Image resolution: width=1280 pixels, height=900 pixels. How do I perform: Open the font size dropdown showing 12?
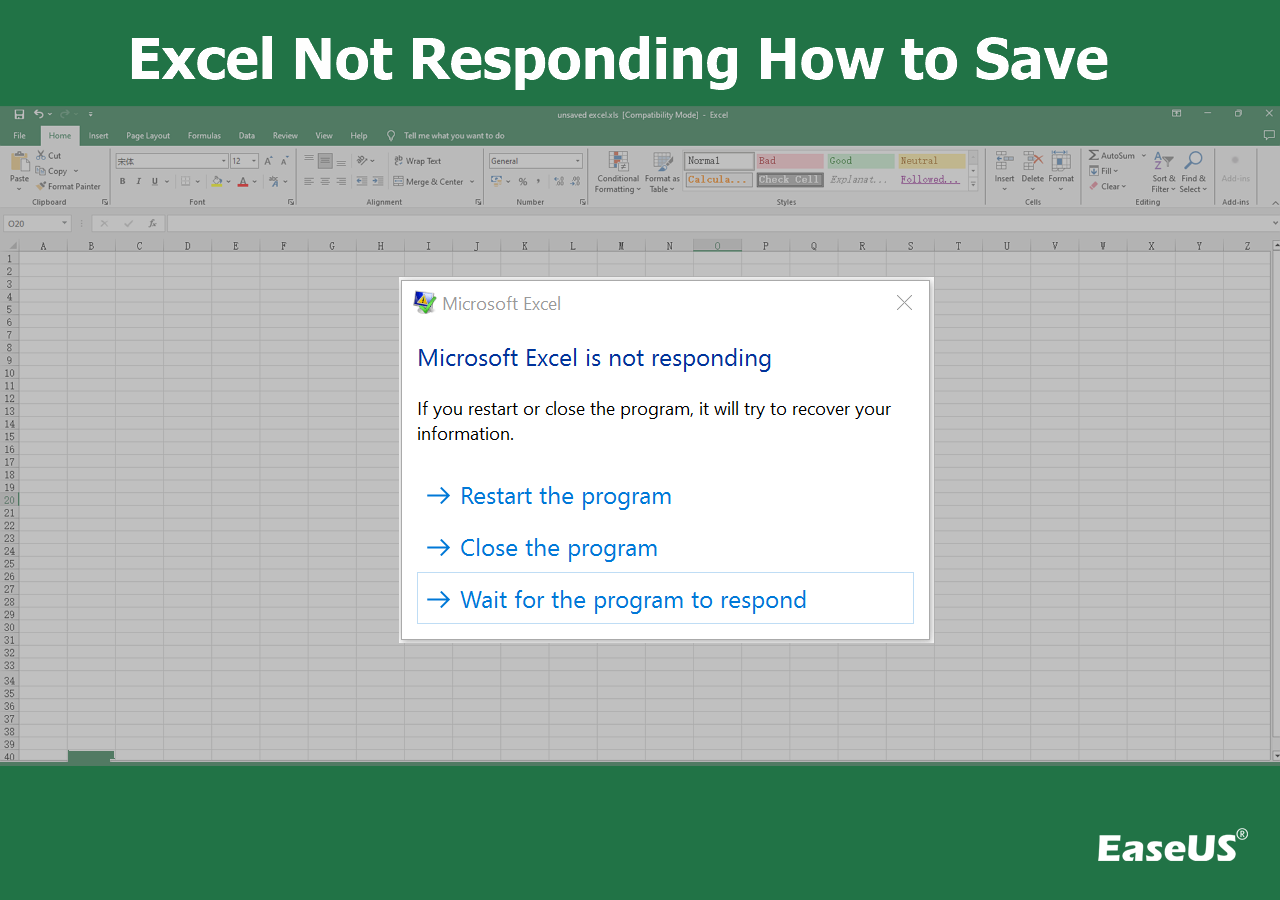pos(254,161)
